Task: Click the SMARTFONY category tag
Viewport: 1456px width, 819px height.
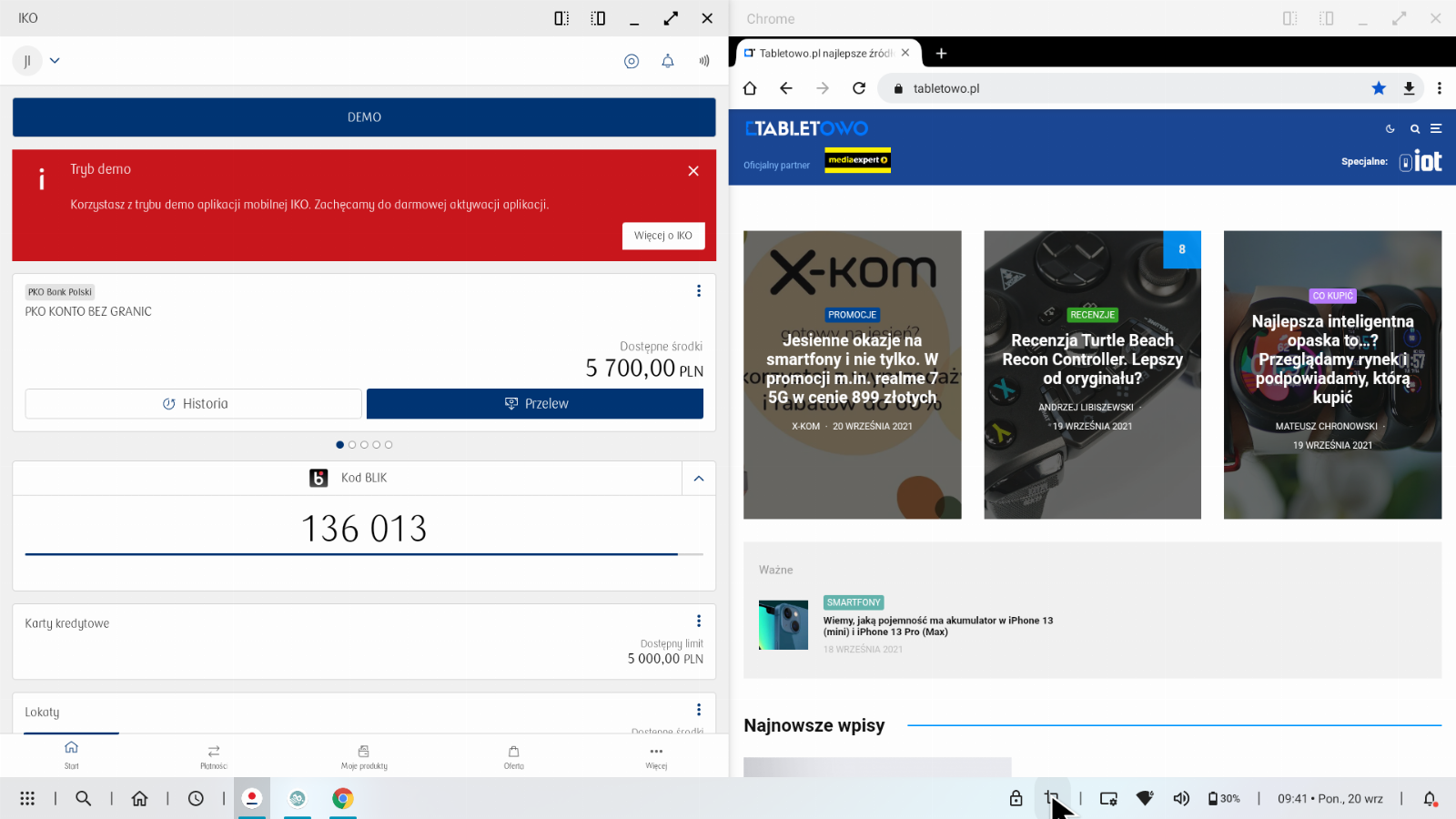Action: [854, 602]
